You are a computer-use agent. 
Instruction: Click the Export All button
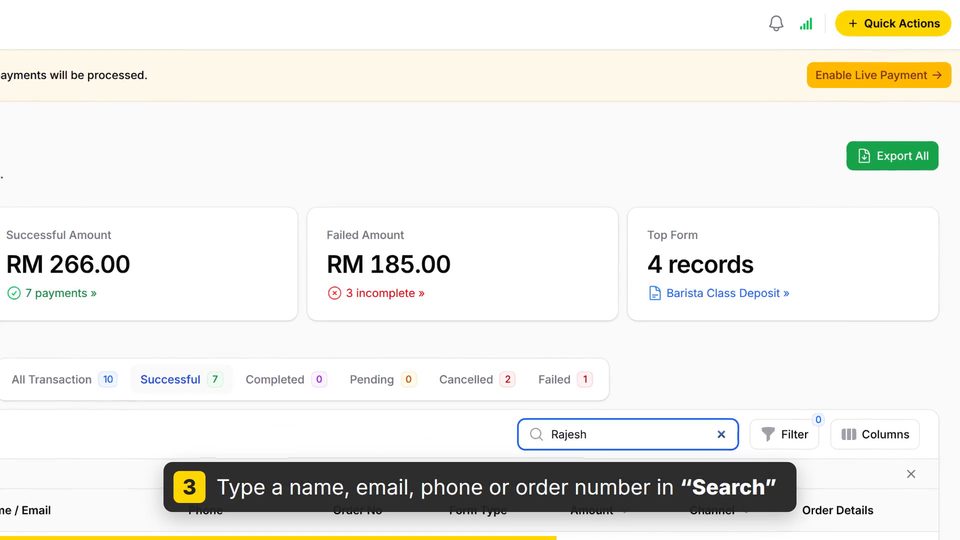(x=892, y=156)
